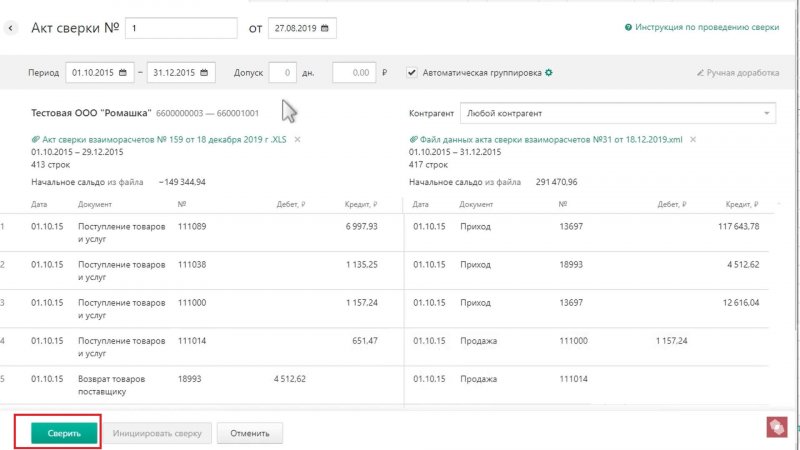This screenshot has height=450, width=800.
Task: Click the Сверить button
Action: (63, 433)
